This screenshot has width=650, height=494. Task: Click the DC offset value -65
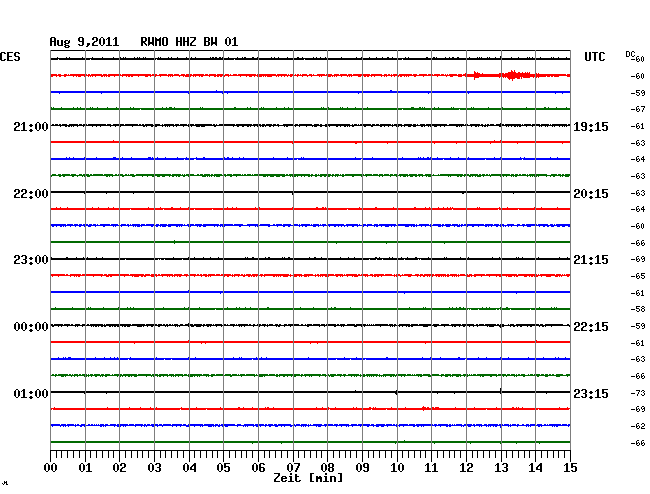point(638,276)
